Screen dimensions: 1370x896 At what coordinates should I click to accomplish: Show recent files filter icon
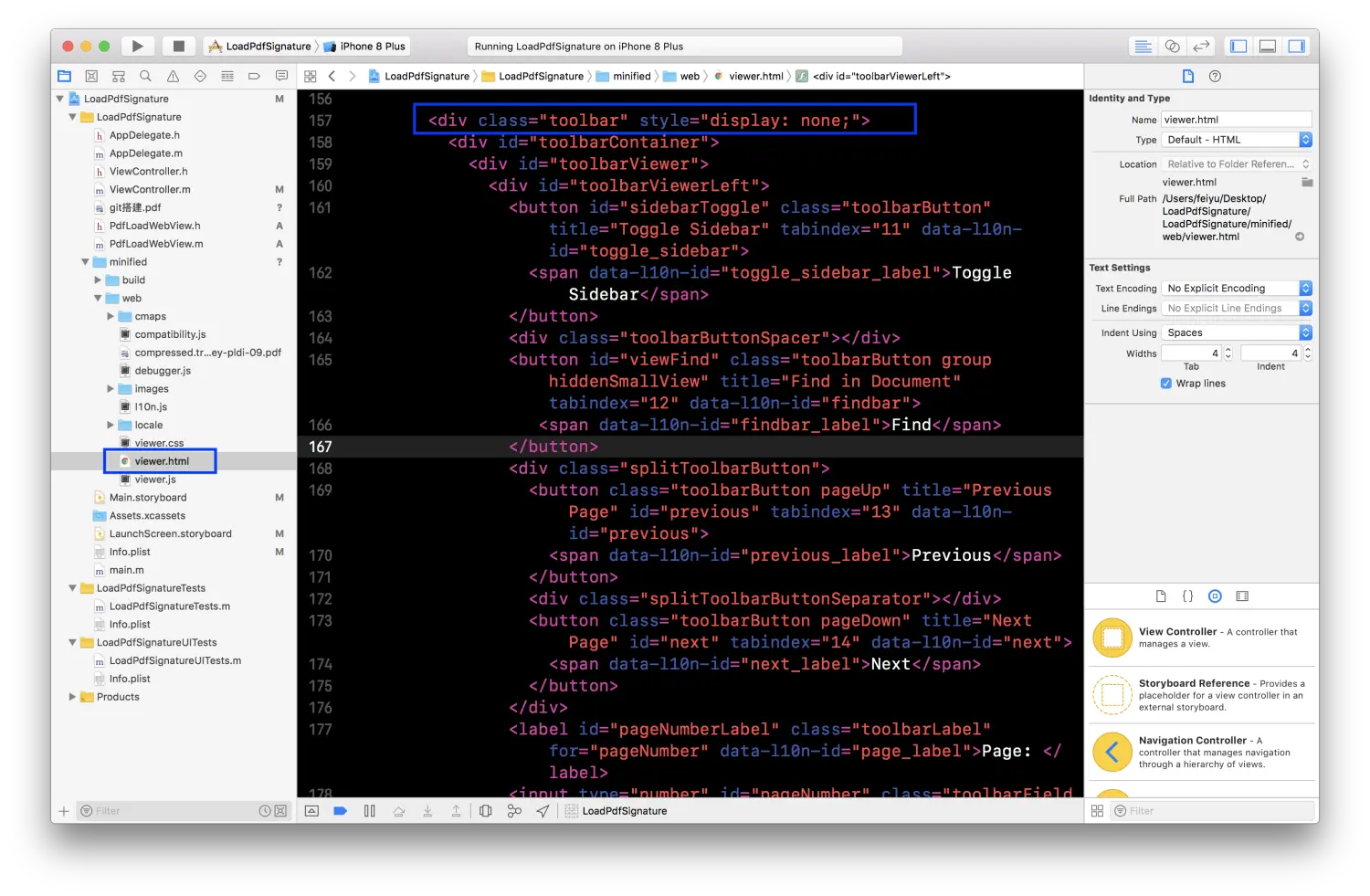265,811
